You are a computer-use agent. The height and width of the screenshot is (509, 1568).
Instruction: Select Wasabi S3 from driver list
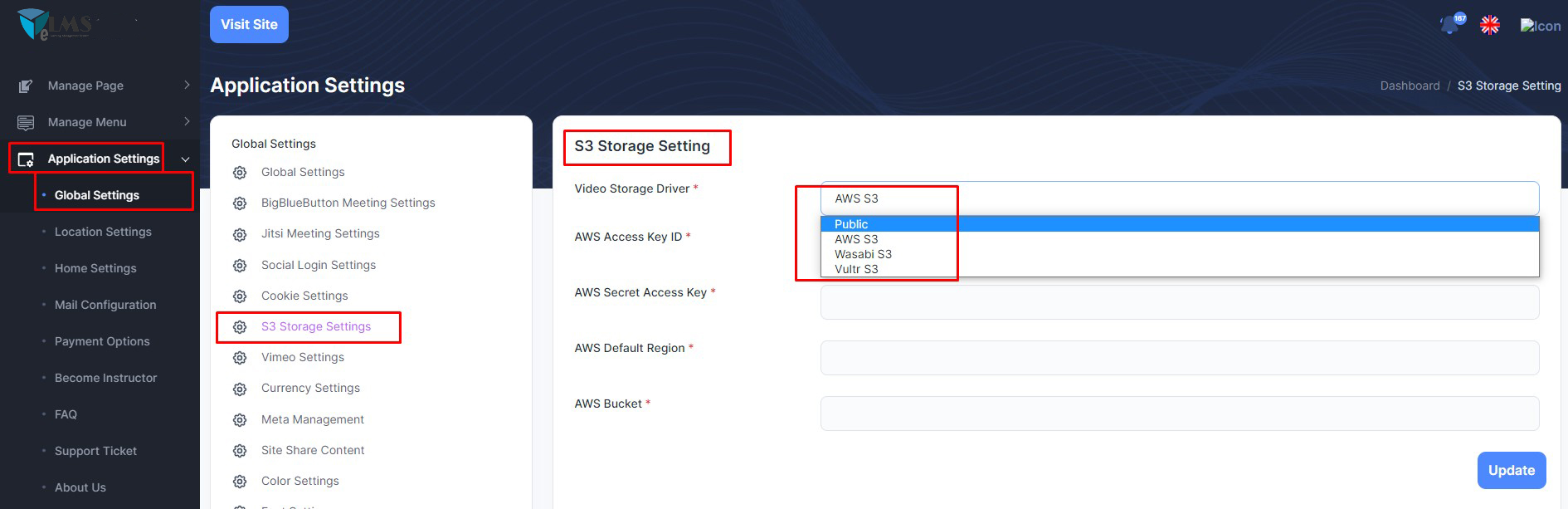coord(863,254)
